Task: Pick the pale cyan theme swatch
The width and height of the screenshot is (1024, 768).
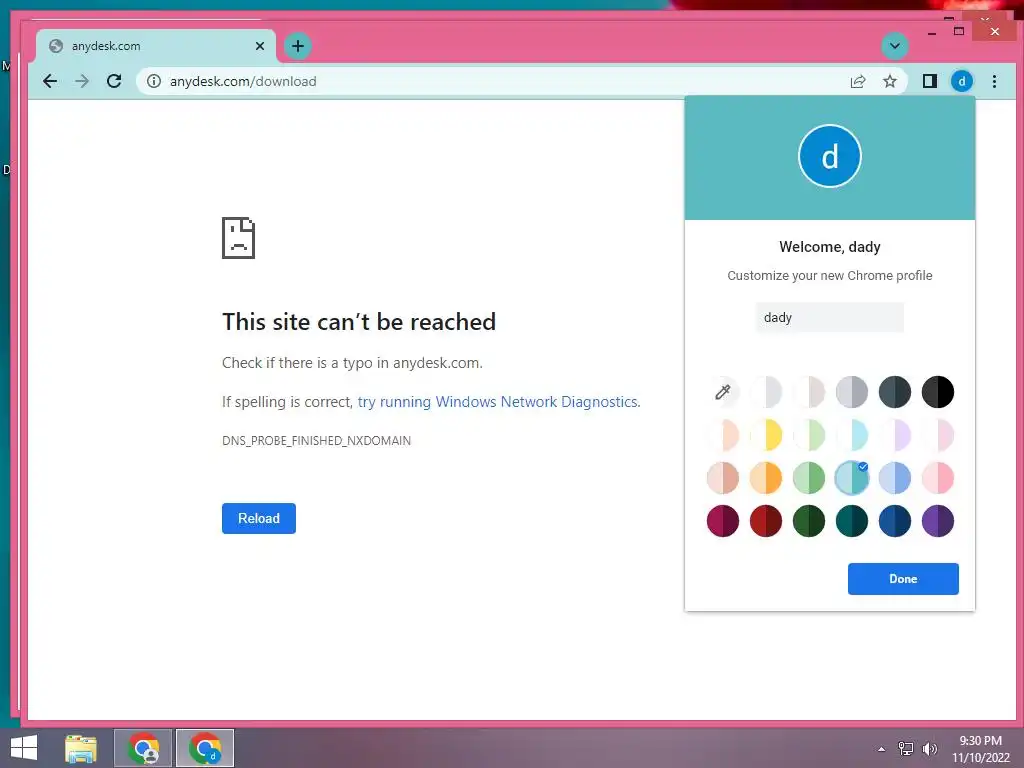Action: [x=852, y=435]
